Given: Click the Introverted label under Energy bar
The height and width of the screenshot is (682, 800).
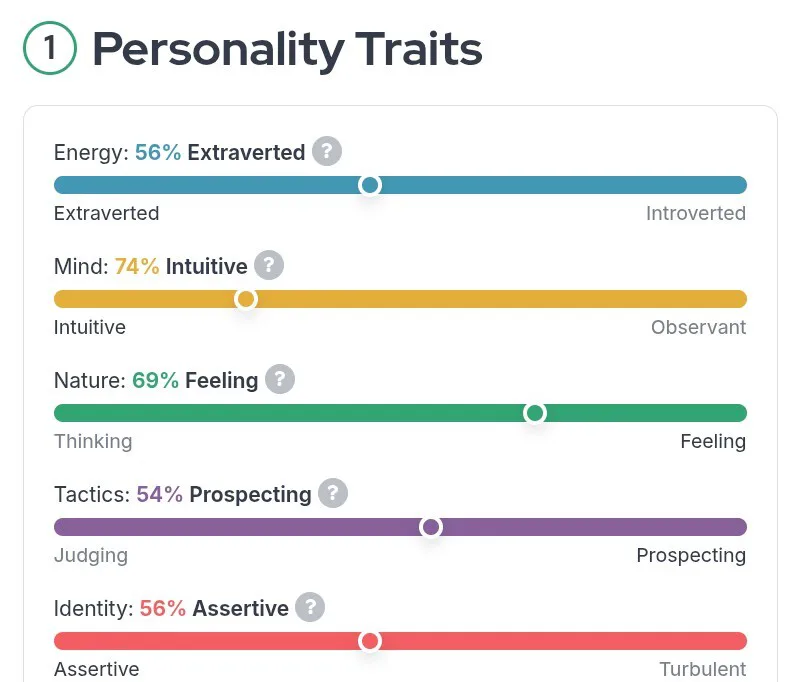Looking at the screenshot, I should pos(695,213).
